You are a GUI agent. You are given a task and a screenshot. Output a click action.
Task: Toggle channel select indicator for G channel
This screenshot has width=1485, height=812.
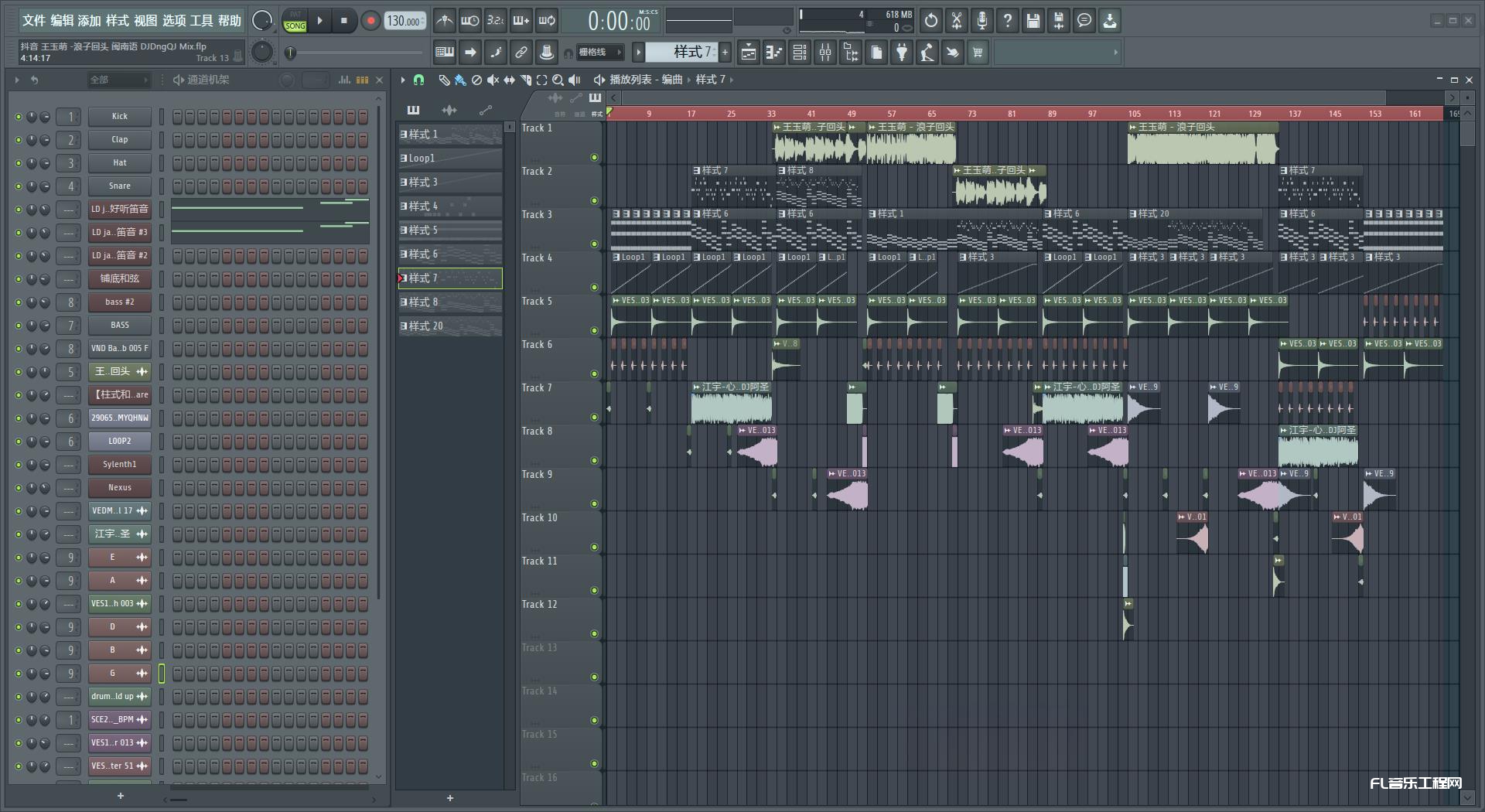(x=162, y=674)
